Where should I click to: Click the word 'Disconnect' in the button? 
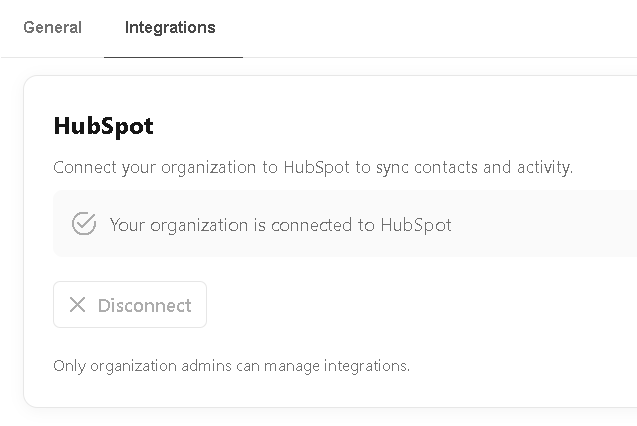tap(144, 306)
